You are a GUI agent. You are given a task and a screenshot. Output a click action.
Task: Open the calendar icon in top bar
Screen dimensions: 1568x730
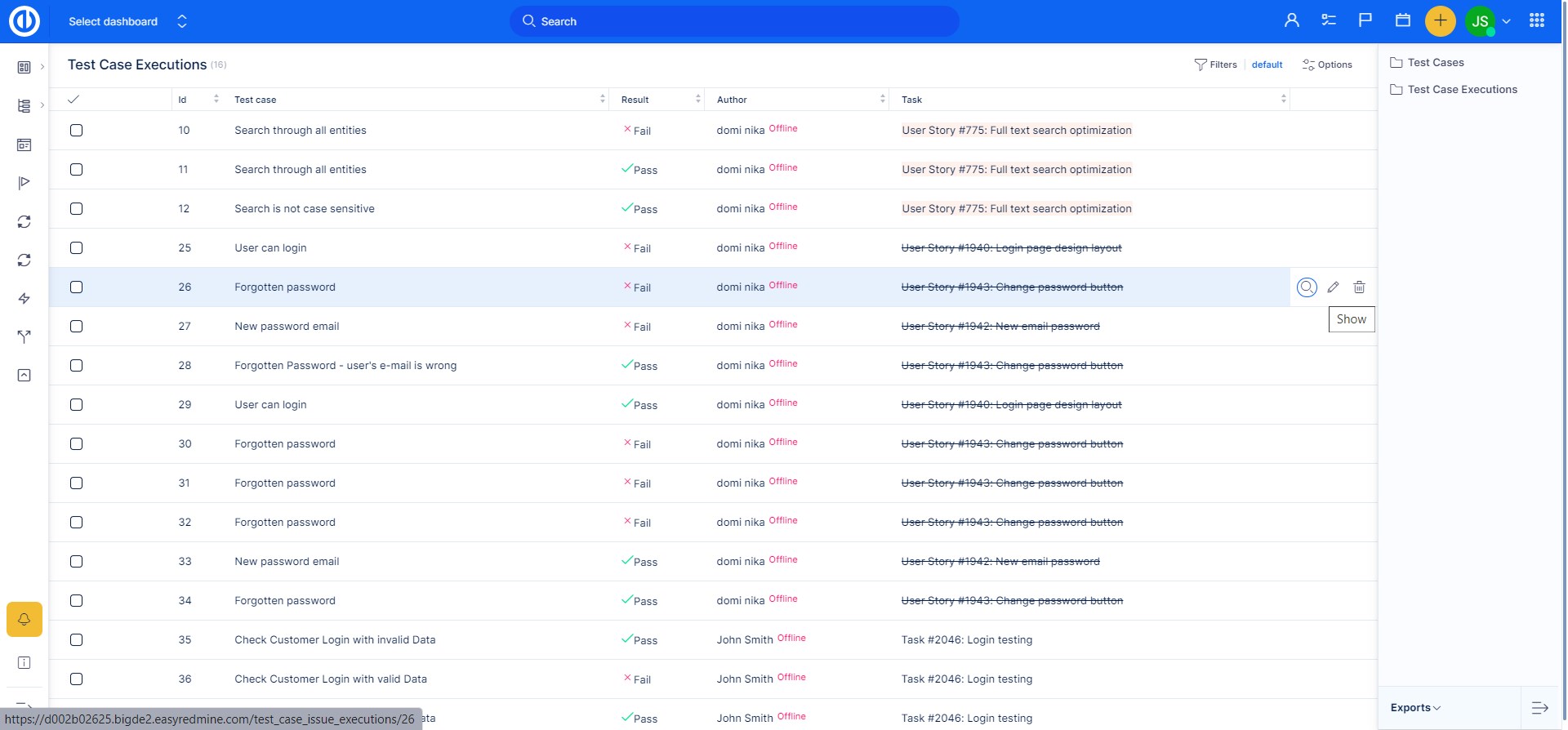click(x=1402, y=21)
